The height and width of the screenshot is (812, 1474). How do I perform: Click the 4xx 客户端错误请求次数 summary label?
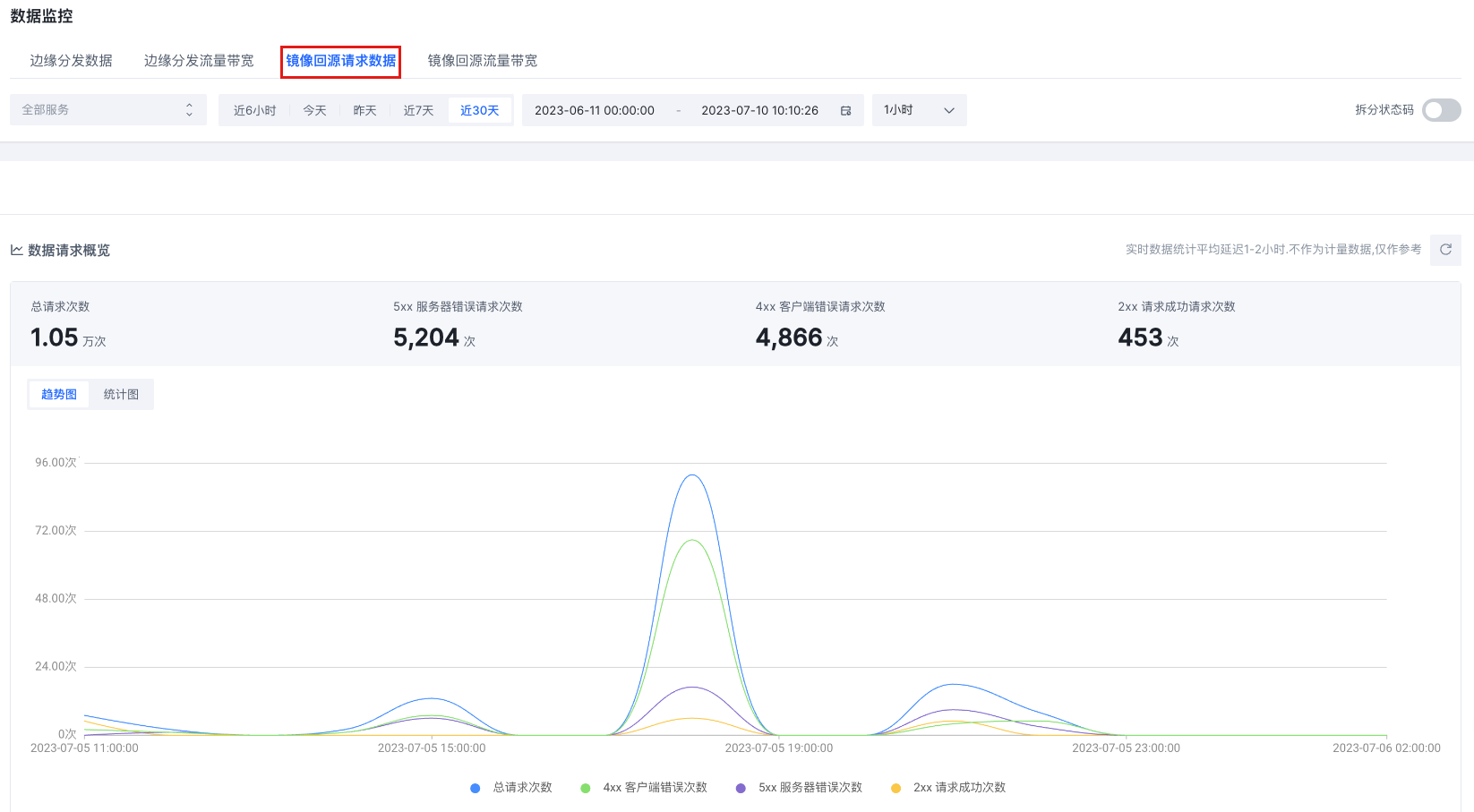point(820,306)
